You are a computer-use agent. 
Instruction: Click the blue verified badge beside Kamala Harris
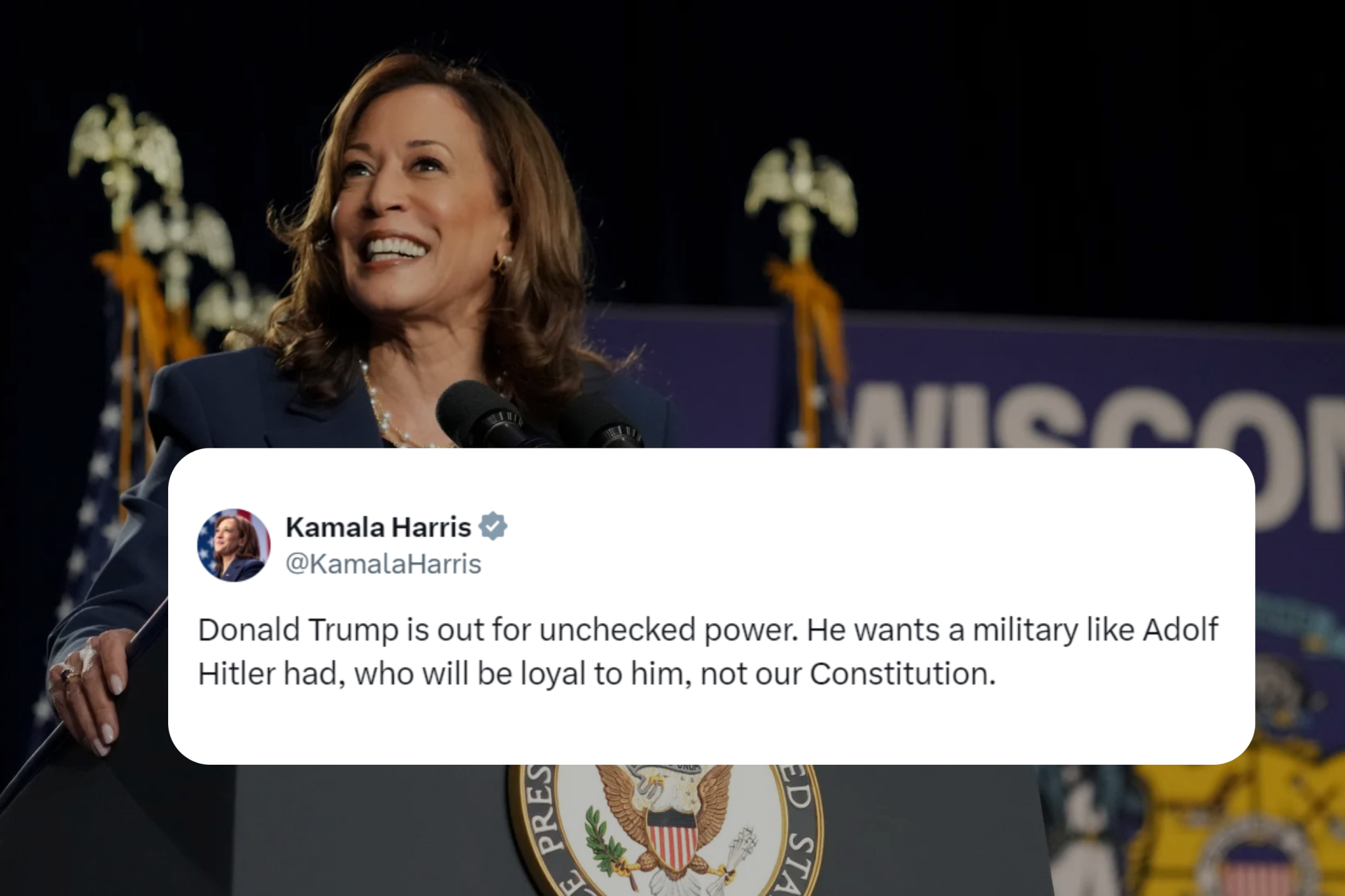[x=493, y=526]
